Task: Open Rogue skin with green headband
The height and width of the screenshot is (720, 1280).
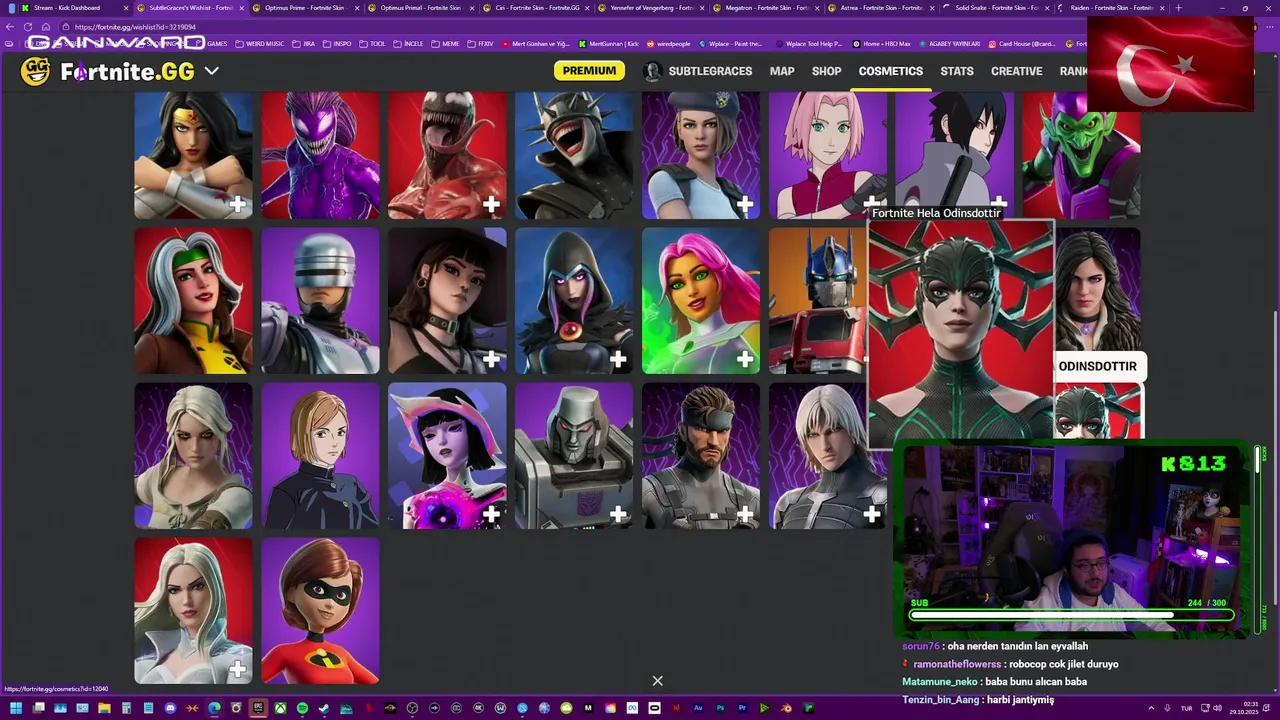Action: tap(193, 301)
